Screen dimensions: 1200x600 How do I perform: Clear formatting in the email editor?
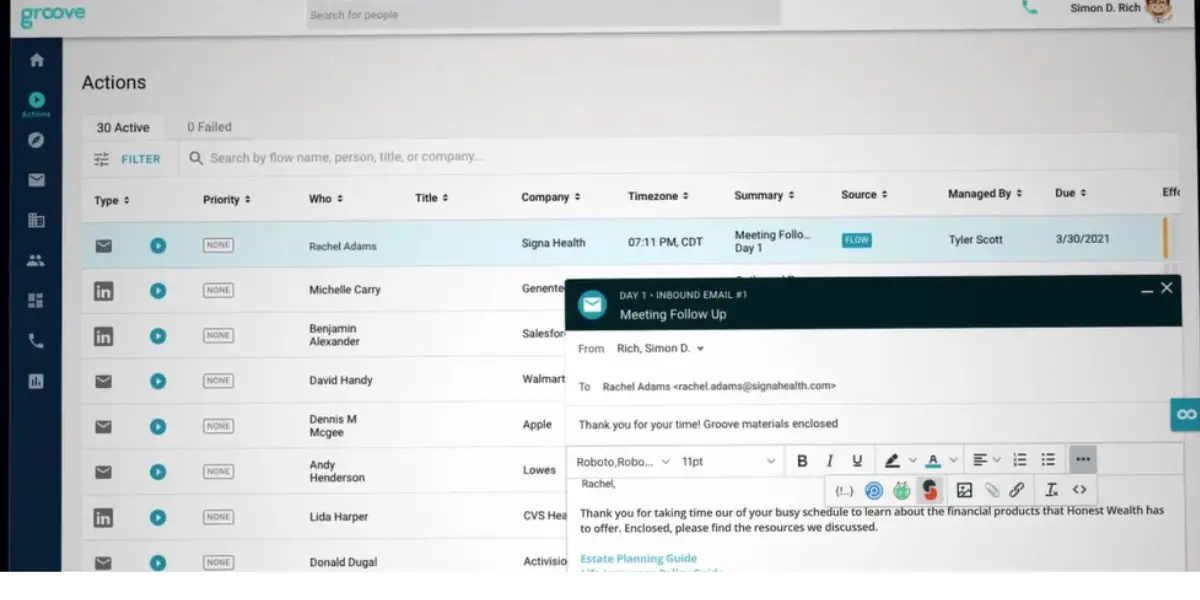pos(1051,490)
